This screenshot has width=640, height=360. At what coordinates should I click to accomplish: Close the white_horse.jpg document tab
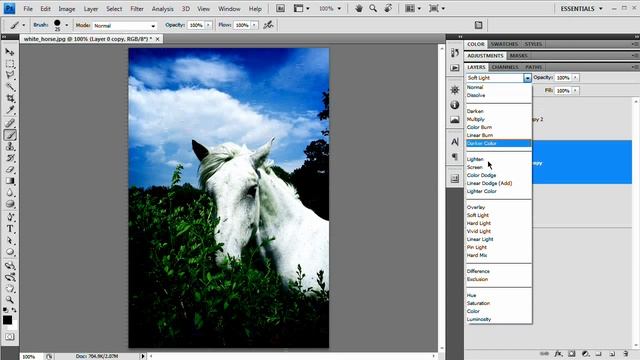click(158, 39)
